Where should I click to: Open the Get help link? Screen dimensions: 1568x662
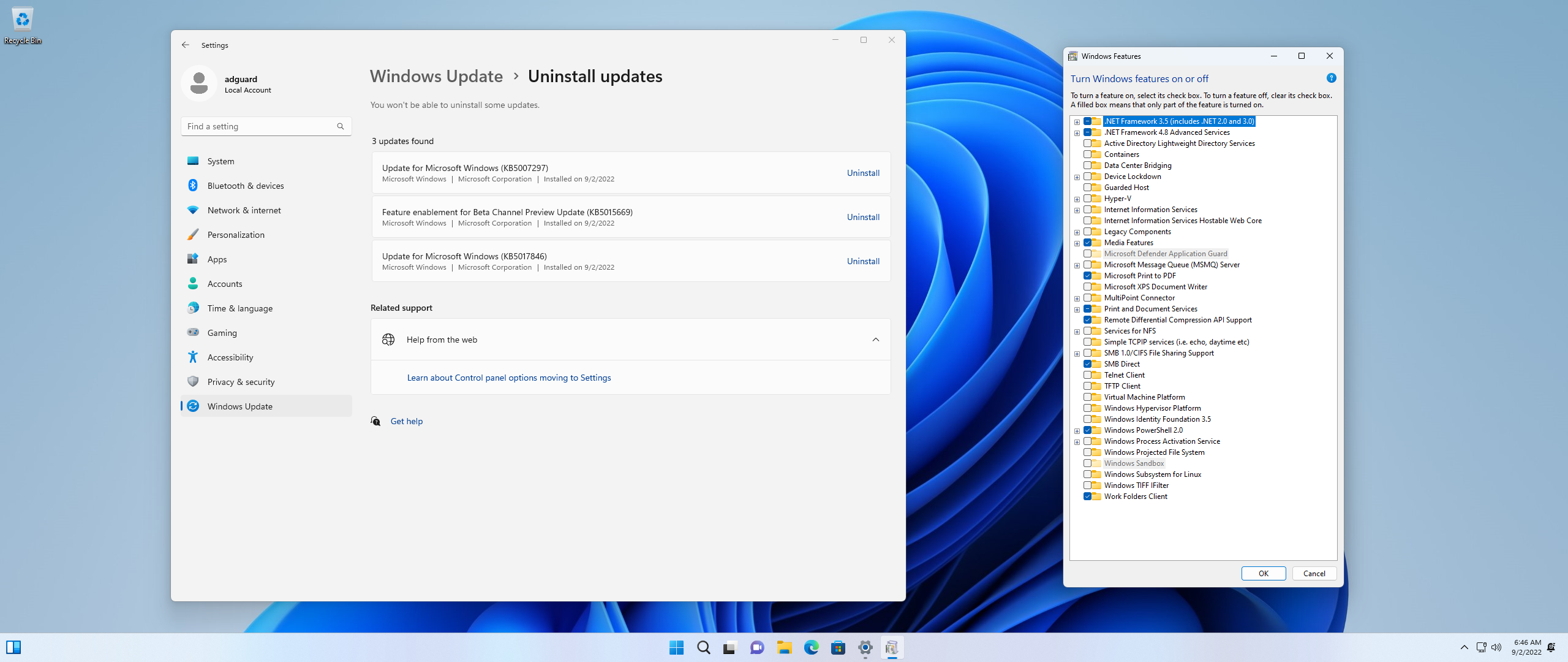[x=407, y=421]
